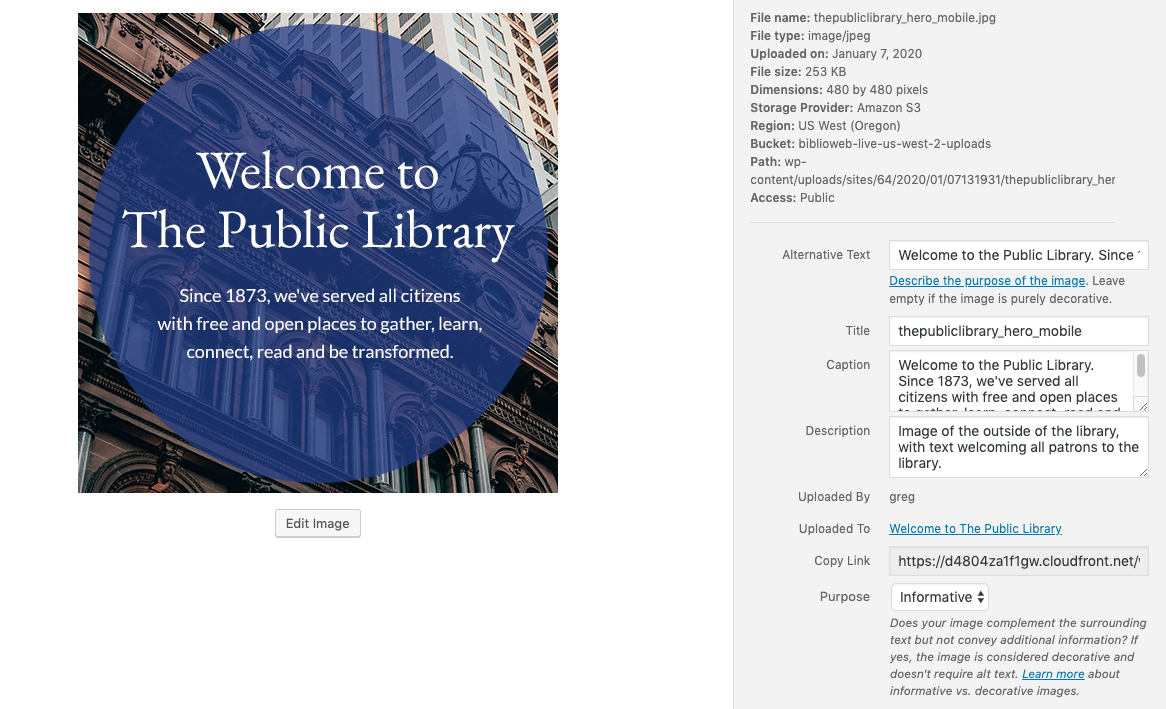Open the Welcome to The Public Library page link
Viewport: 1166px width, 709px height.
point(975,528)
